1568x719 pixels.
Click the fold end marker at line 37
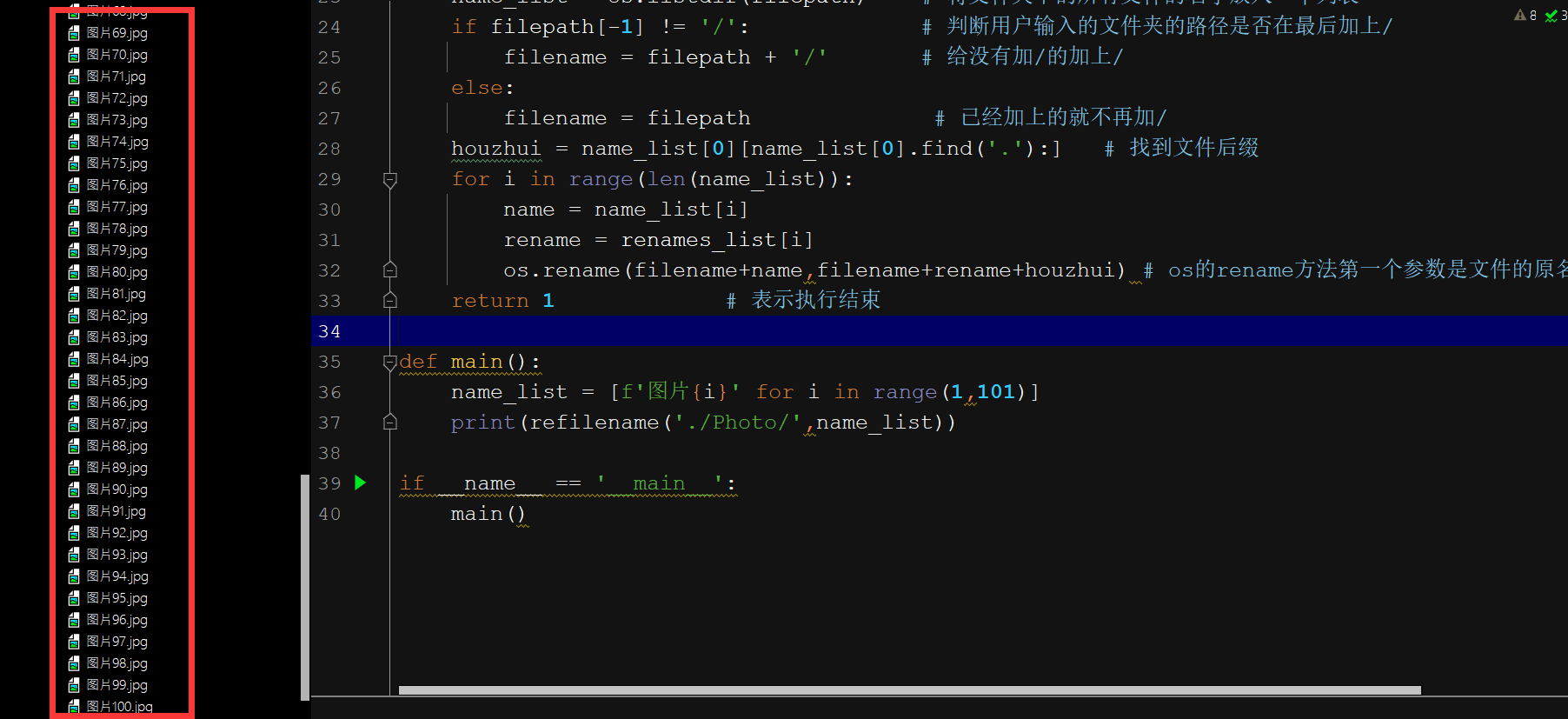pyautogui.click(x=390, y=423)
